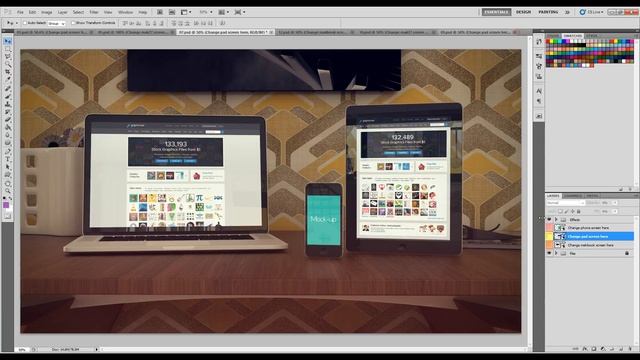
Task: Open the Window menu
Action: [125, 12]
